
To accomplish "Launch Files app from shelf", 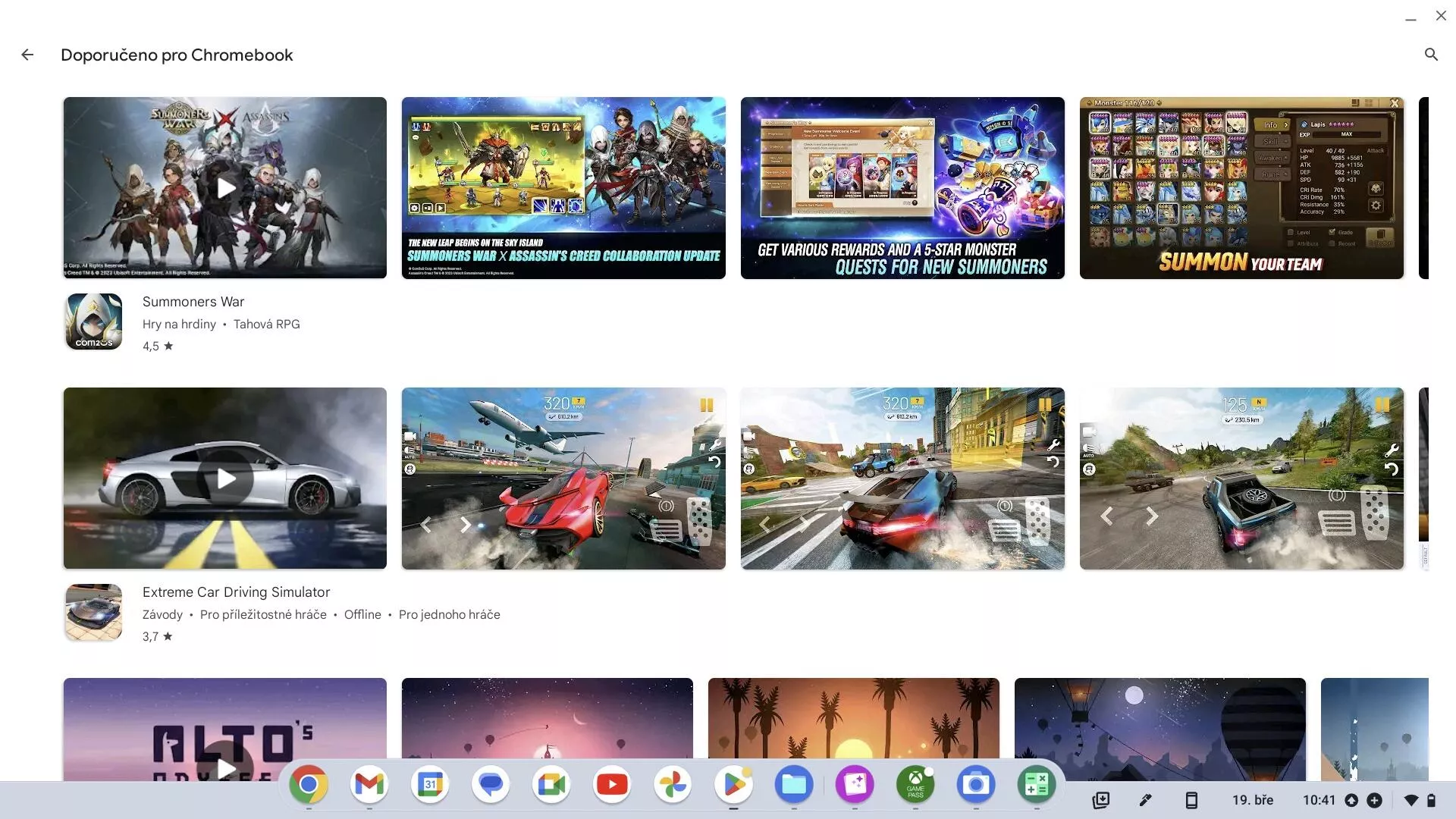I will point(794,784).
